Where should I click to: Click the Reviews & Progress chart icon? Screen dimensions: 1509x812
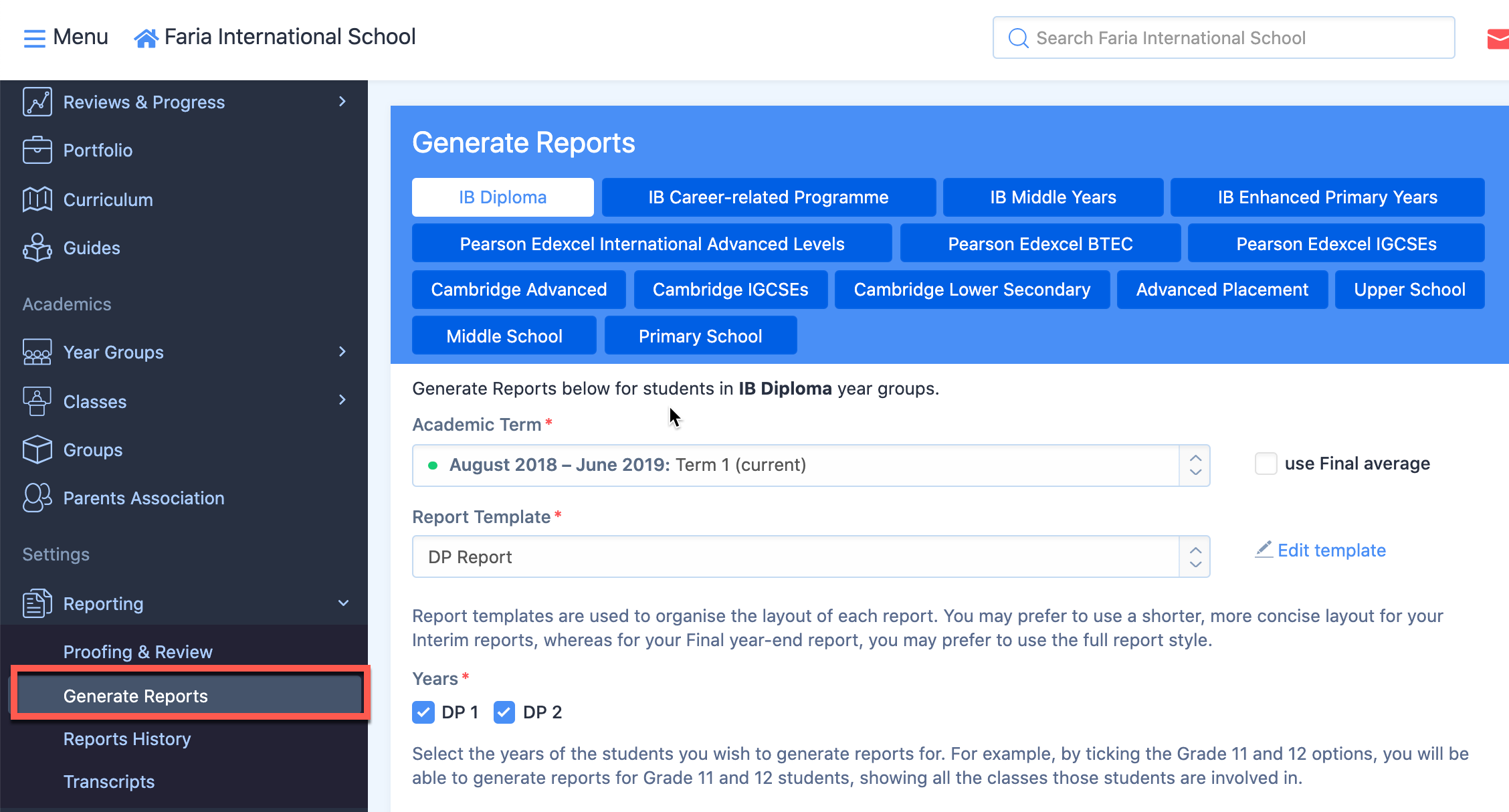pyautogui.click(x=37, y=102)
